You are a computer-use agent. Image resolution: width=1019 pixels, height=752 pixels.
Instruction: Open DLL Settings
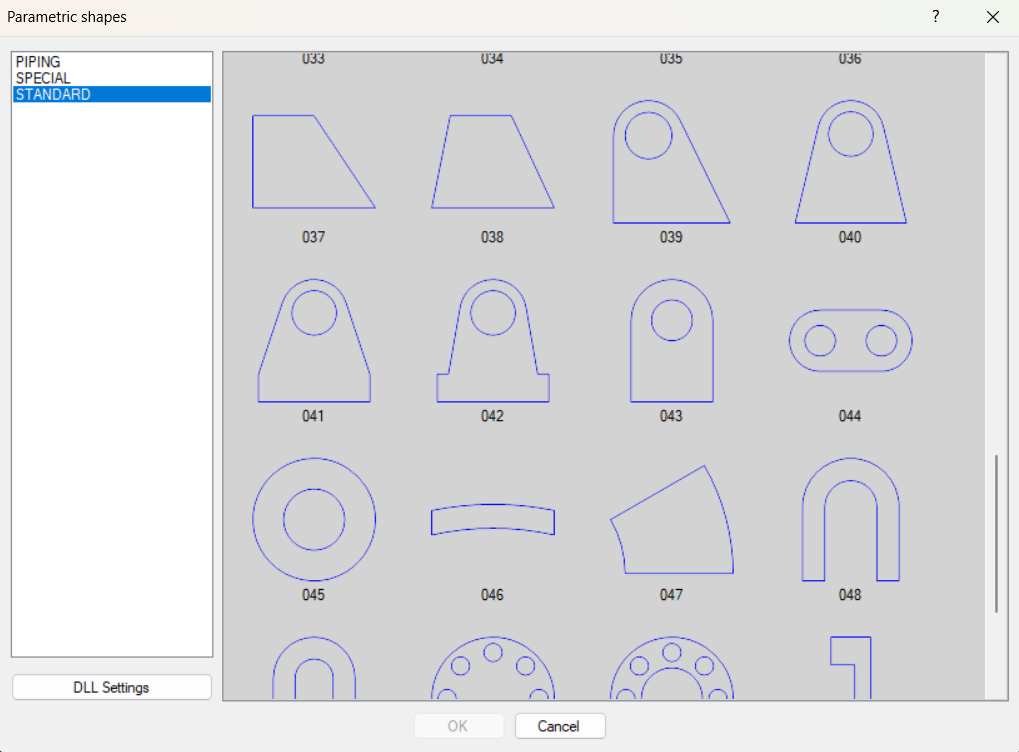111,687
